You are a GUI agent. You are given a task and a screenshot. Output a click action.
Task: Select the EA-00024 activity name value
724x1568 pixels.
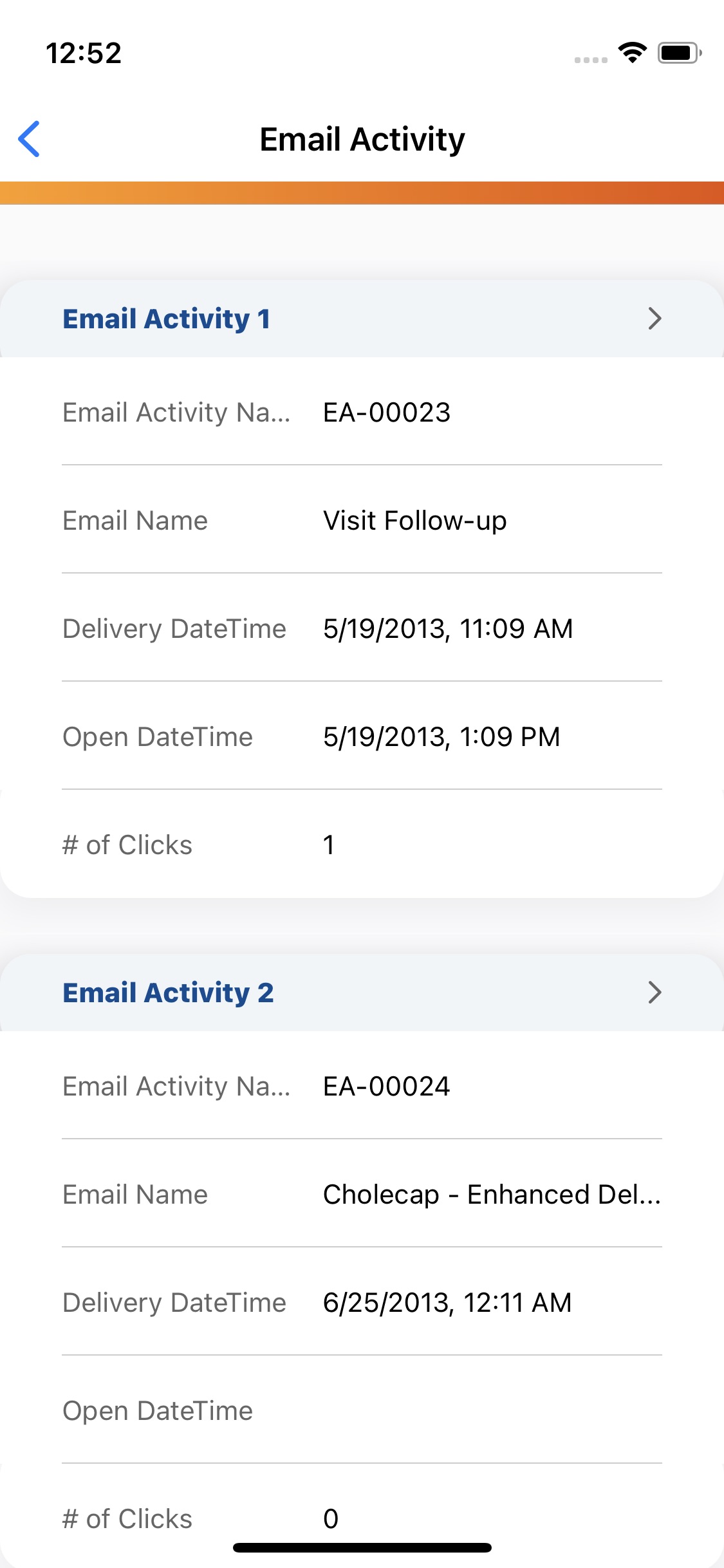coord(387,1087)
